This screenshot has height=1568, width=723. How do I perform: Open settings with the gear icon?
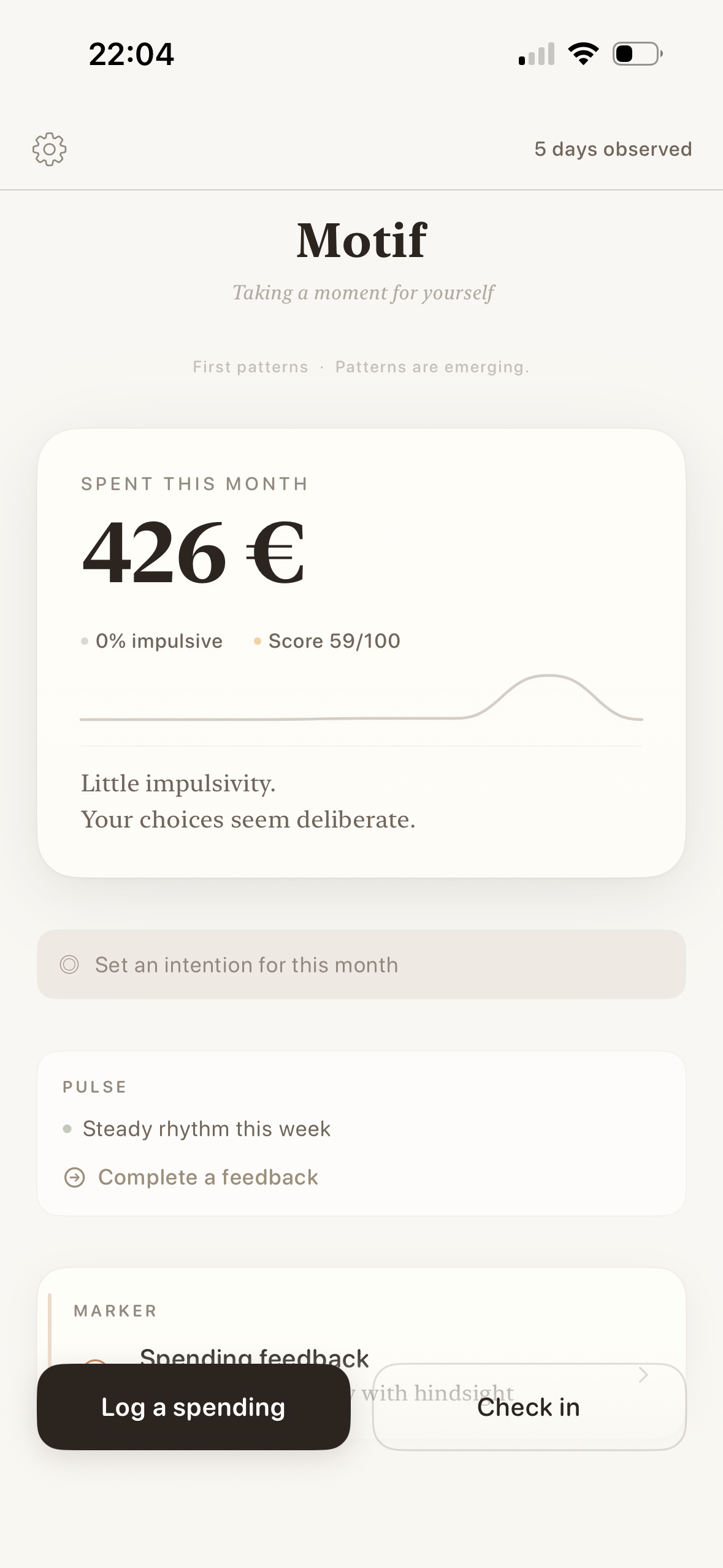(x=50, y=148)
